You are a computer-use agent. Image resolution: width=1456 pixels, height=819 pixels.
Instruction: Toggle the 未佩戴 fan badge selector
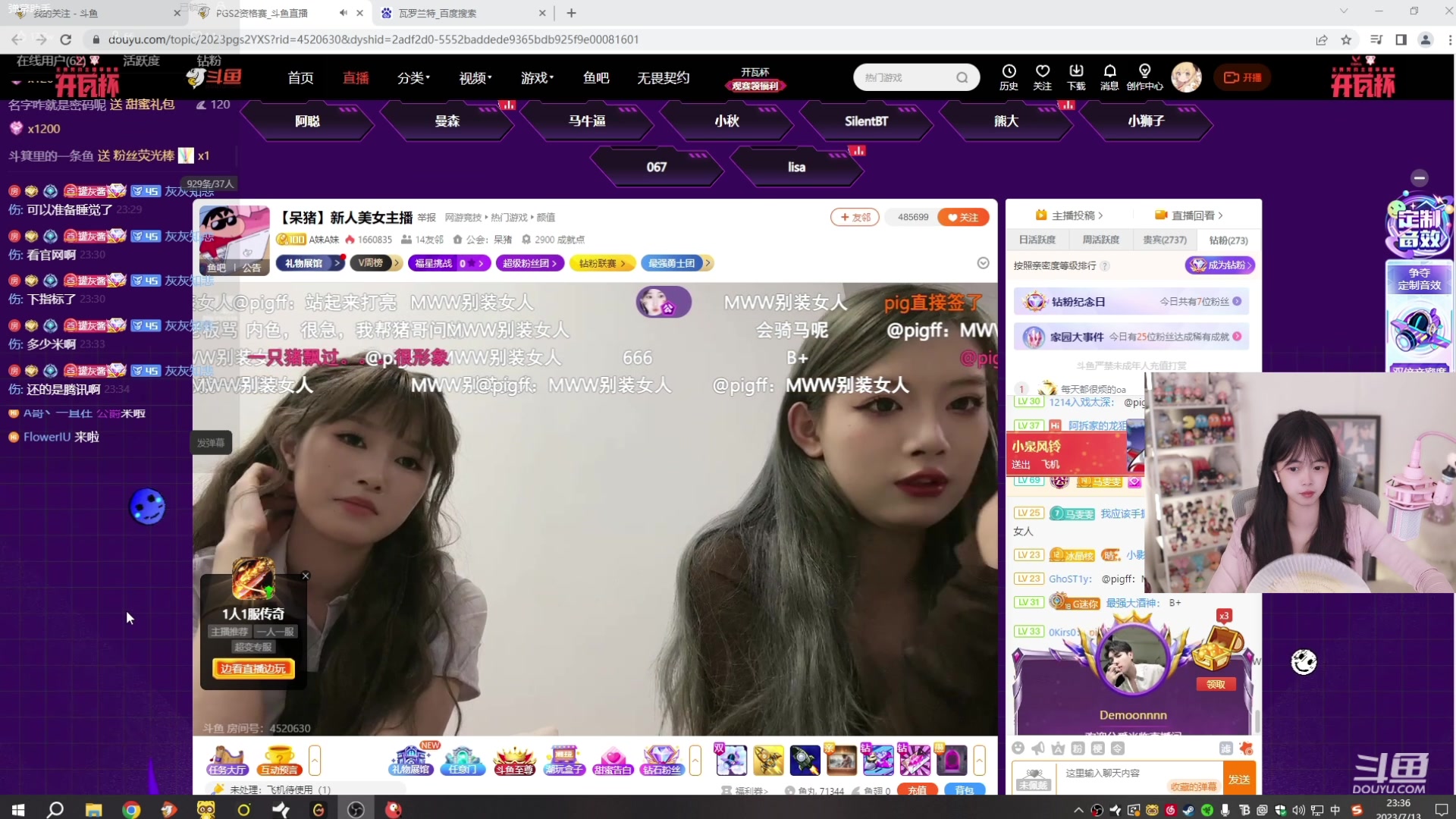pos(1033,778)
